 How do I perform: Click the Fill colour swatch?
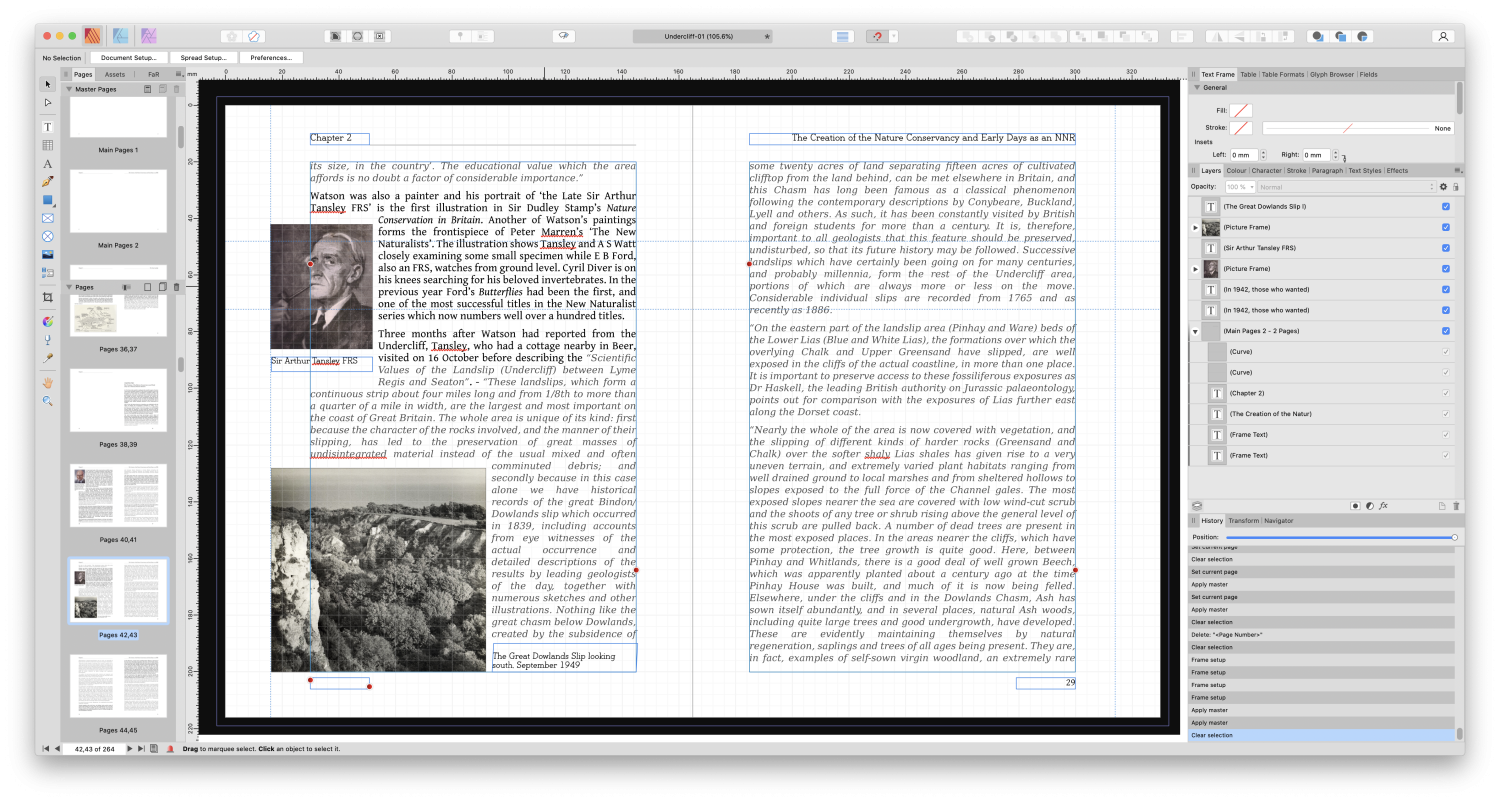click(x=1241, y=110)
